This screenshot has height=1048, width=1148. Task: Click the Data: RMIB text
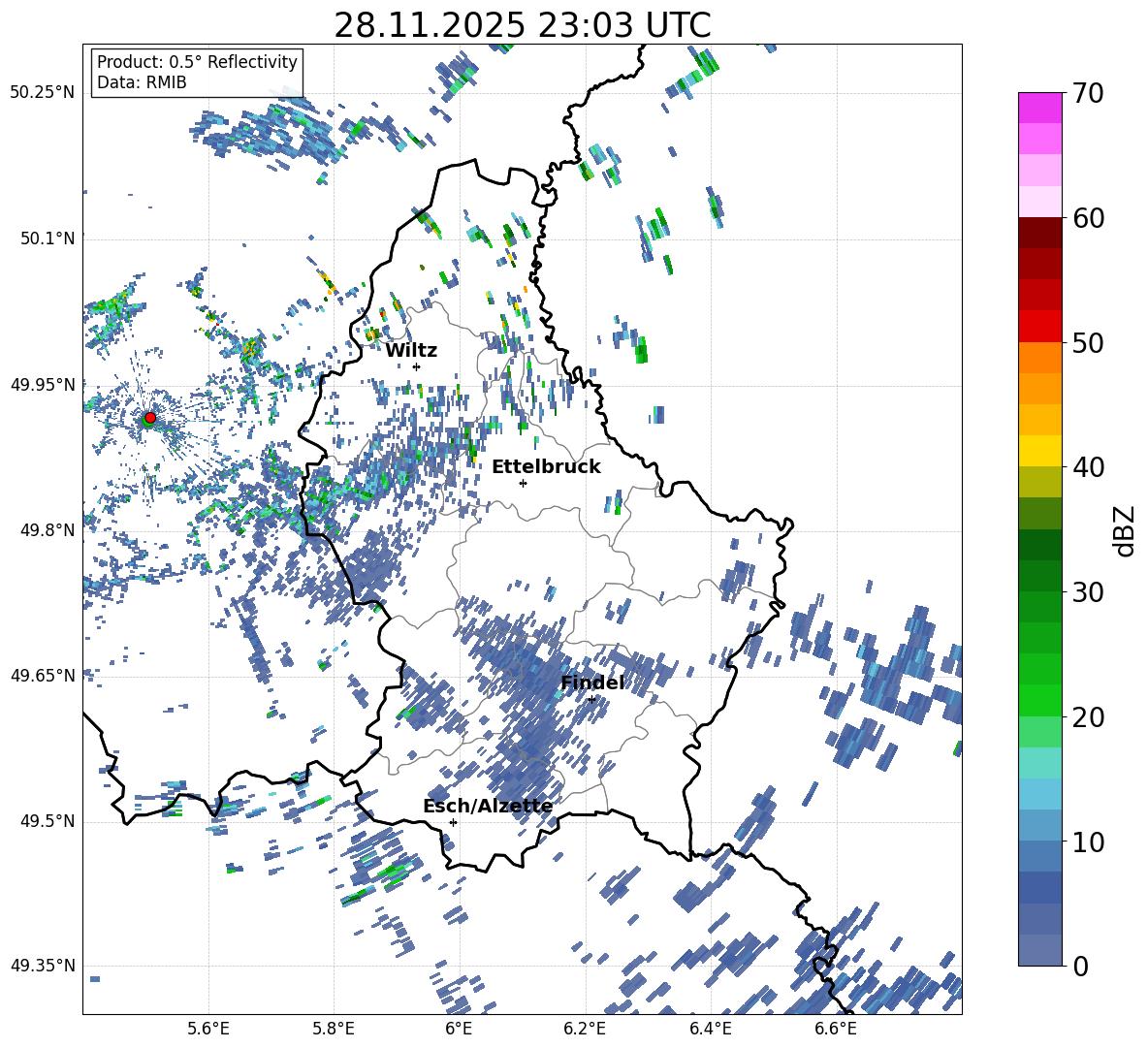(x=142, y=82)
